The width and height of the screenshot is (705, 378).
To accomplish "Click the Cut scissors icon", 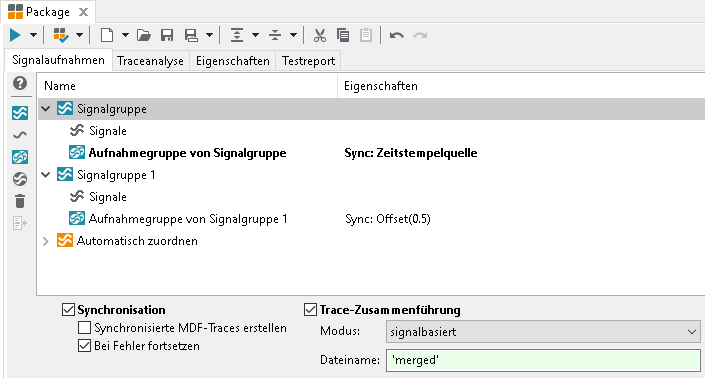I will coord(320,35).
